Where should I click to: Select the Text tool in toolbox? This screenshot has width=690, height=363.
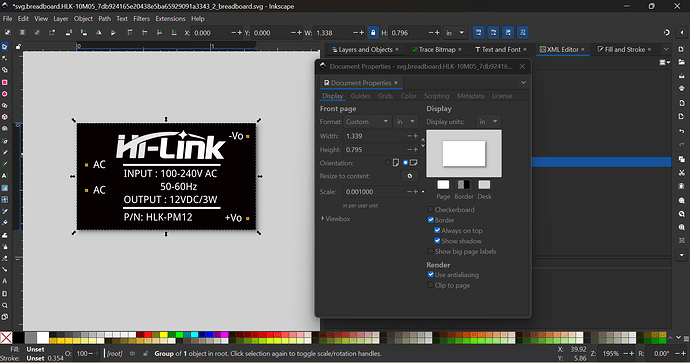tap(5, 176)
